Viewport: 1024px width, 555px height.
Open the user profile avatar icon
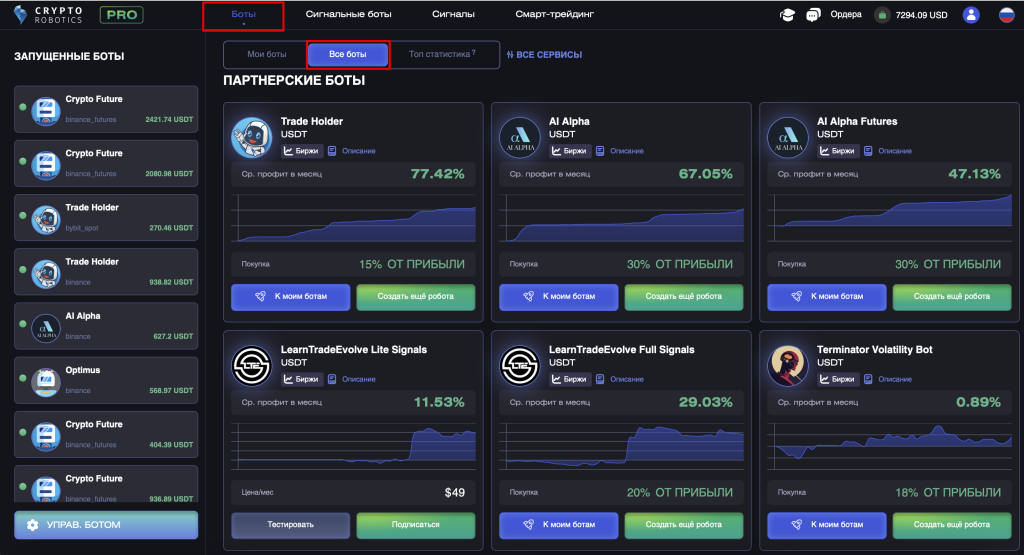971,14
